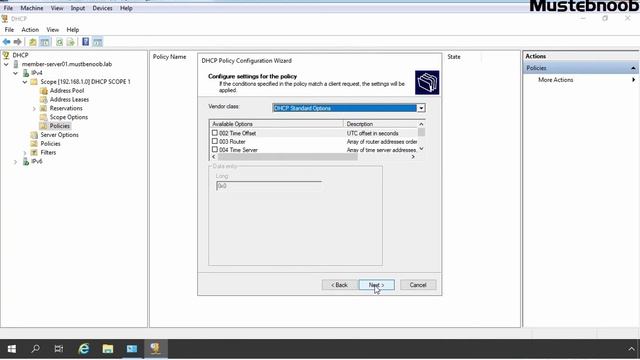The image size is (640, 360).
Task: Check the 002 Time Offset option
Action: (215, 133)
